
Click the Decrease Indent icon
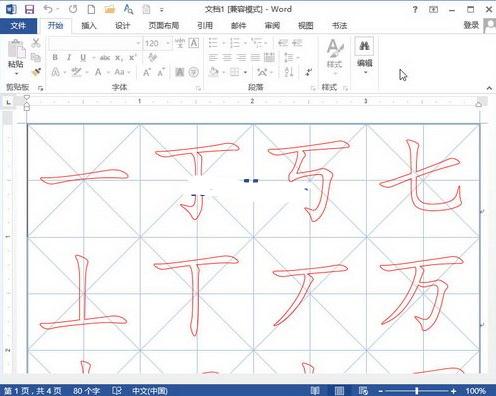pyautogui.click(x=283, y=43)
